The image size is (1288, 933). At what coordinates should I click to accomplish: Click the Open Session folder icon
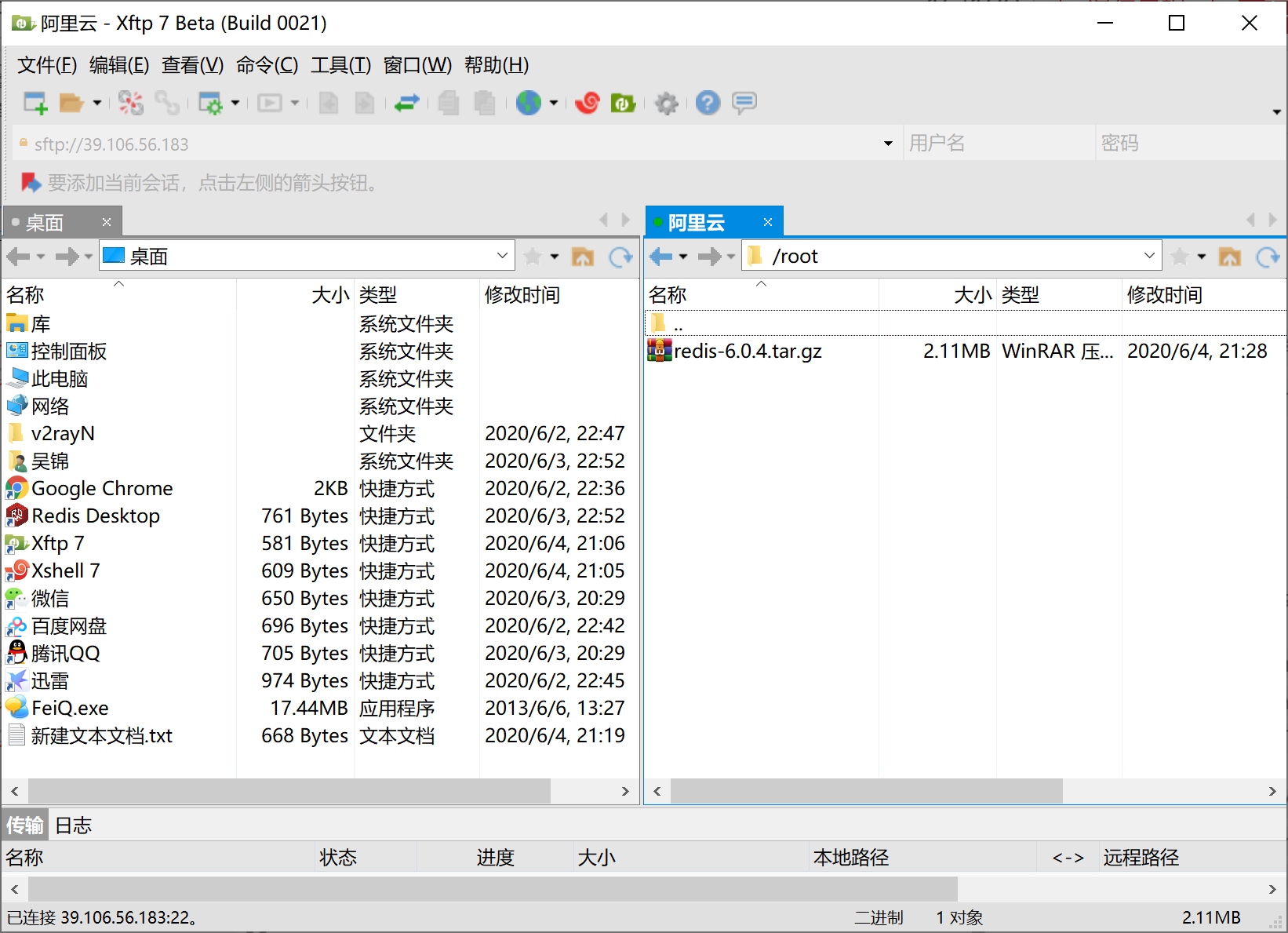71,103
